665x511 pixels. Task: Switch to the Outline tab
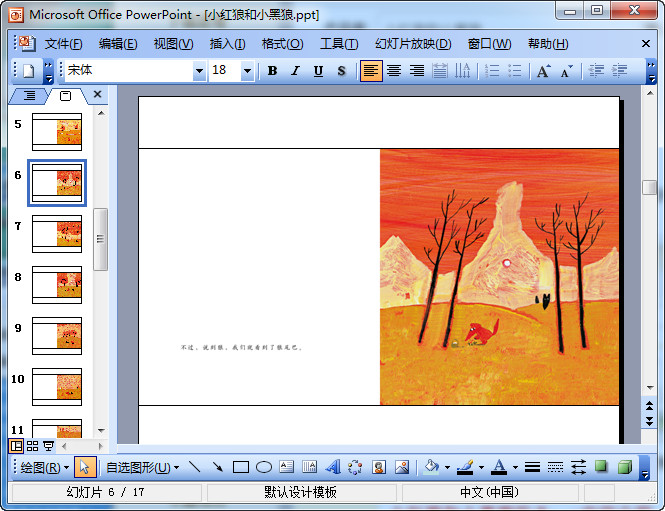click(x=29, y=95)
